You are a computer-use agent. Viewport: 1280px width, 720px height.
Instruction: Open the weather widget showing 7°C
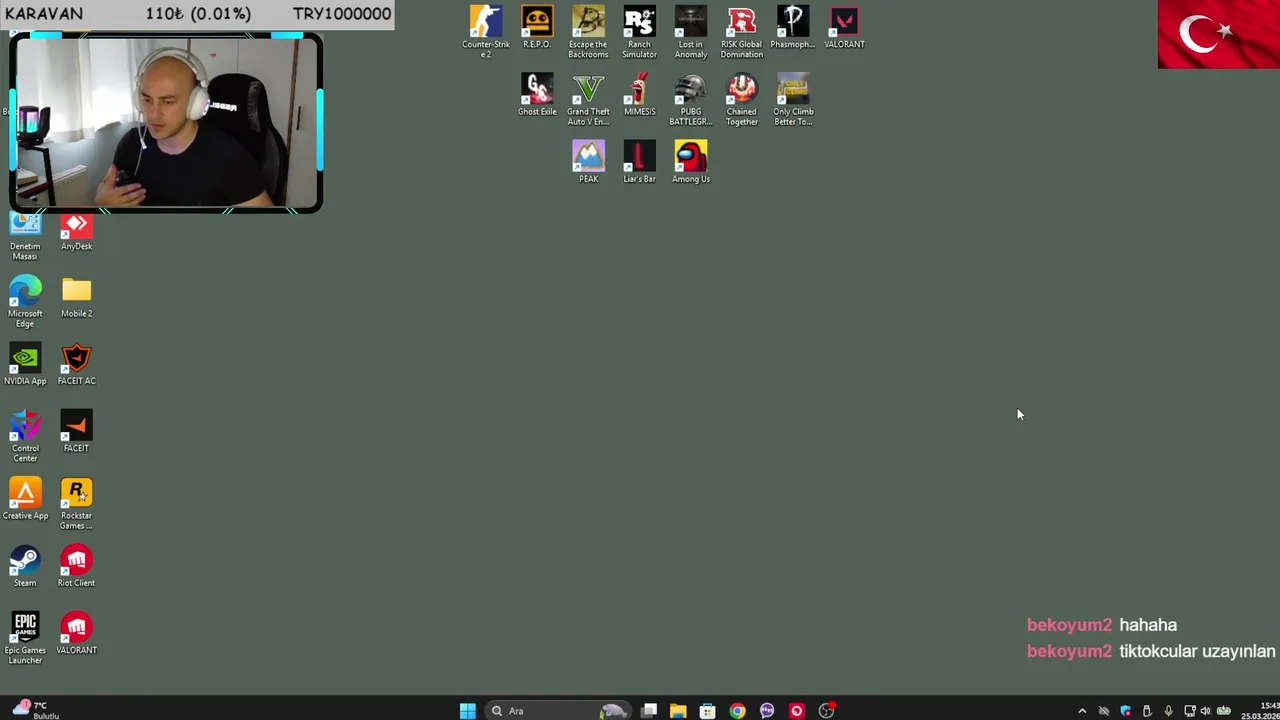36,710
